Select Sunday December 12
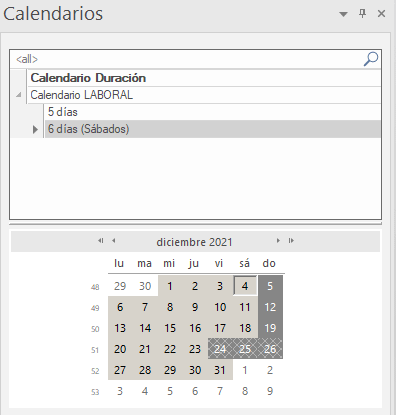The image size is (396, 415). click(x=270, y=307)
